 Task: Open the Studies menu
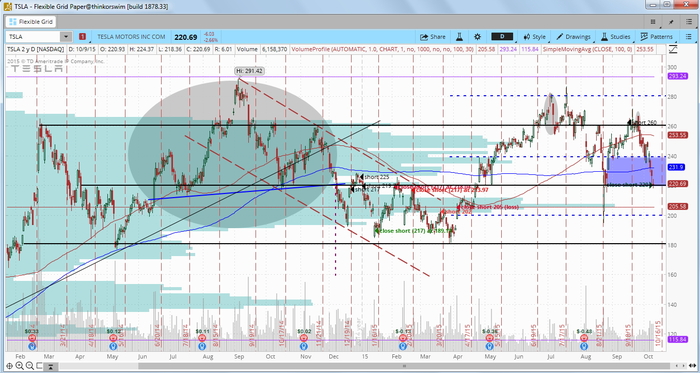coord(616,37)
